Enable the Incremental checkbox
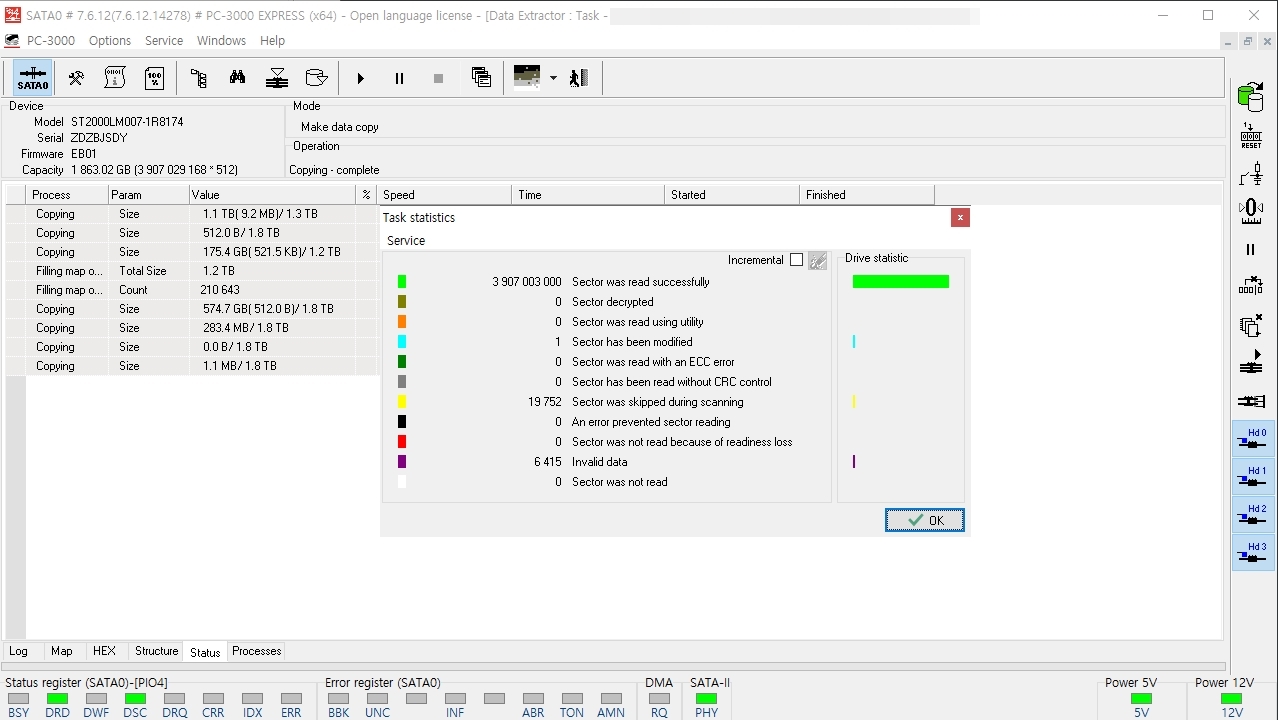 point(796,260)
